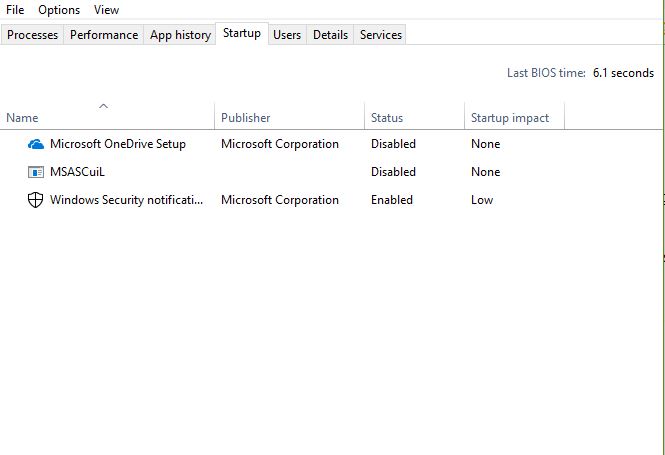Open the File menu
This screenshot has height=455, width=665.
[15, 10]
